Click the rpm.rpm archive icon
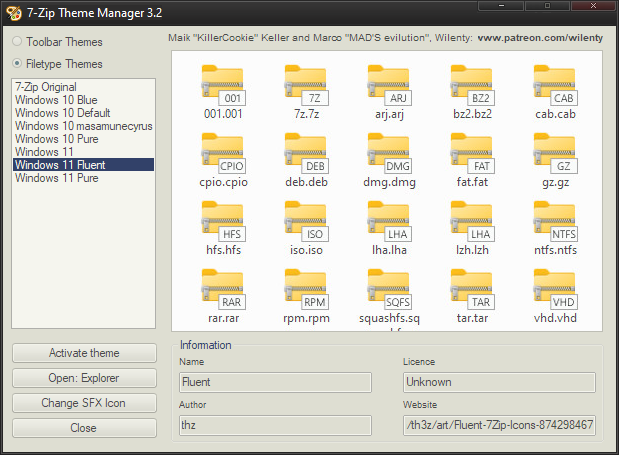The height and width of the screenshot is (455, 619). coord(306,290)
